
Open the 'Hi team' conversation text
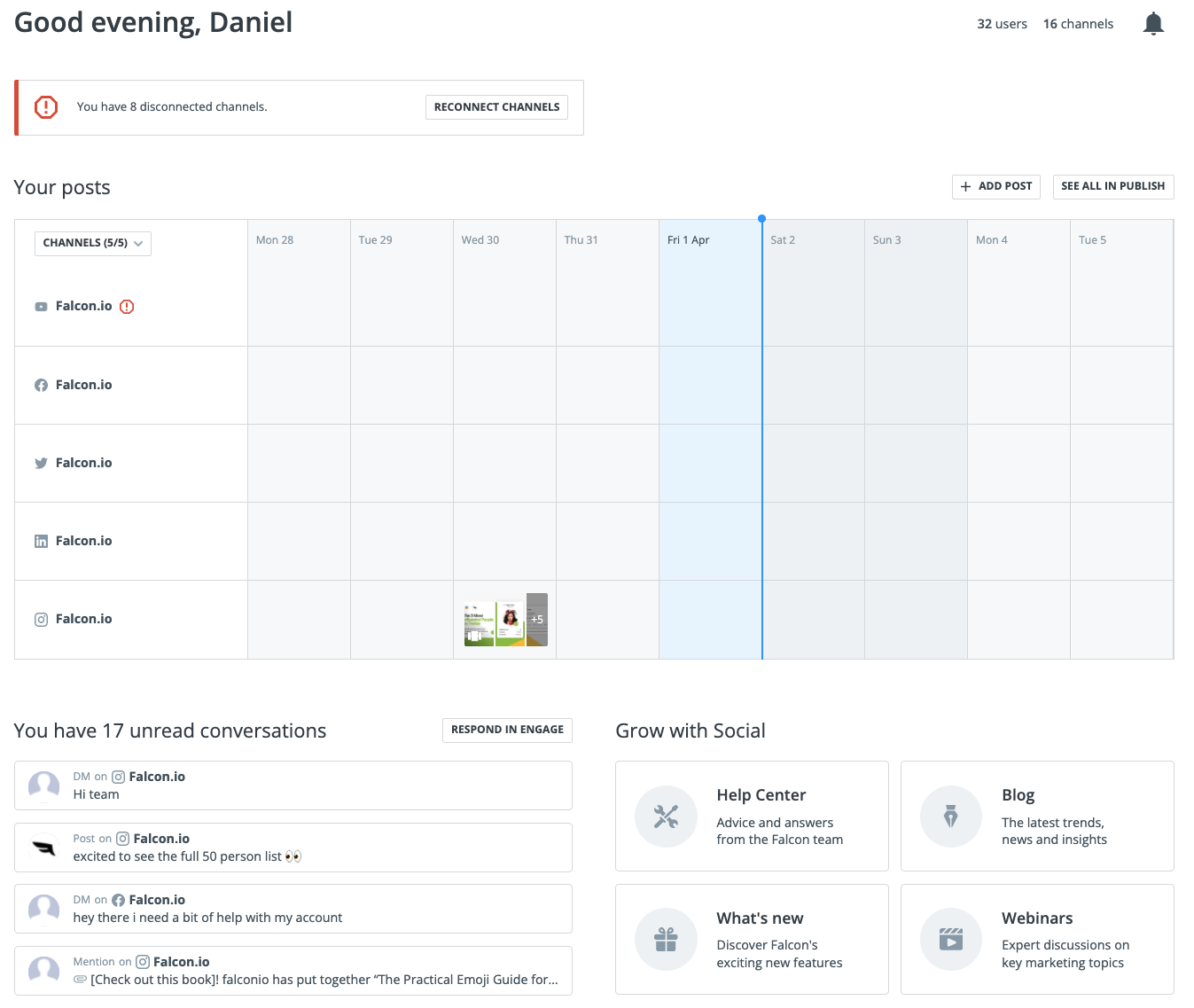tap(97, 794)
